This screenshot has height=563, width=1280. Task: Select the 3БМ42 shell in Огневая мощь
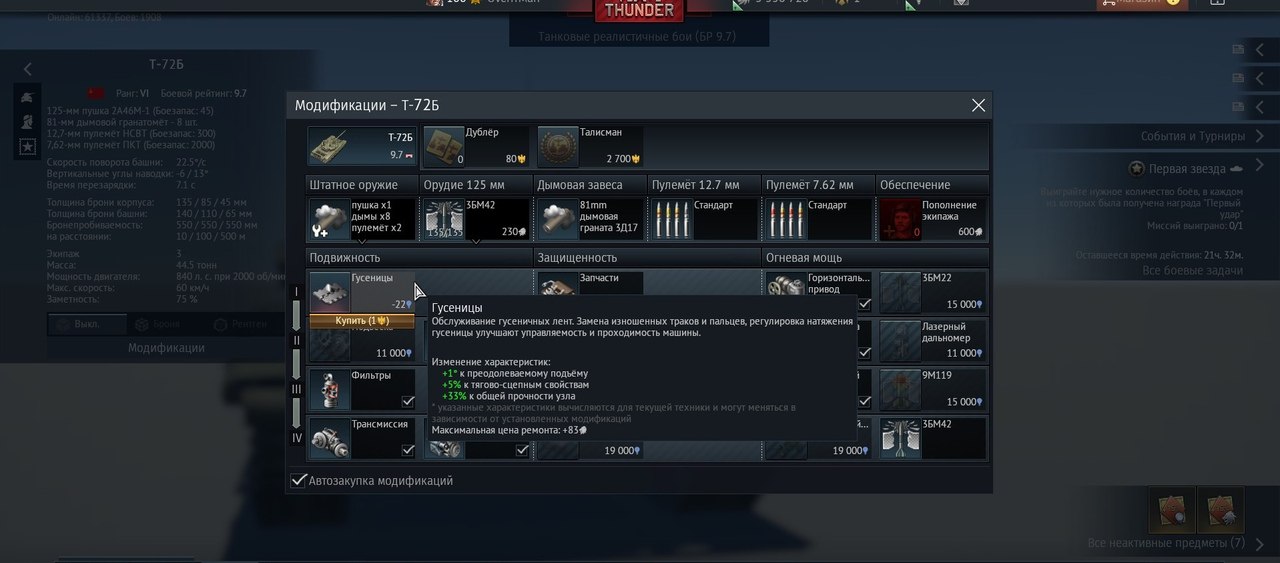pyautogui.click(x=932, y=437)
